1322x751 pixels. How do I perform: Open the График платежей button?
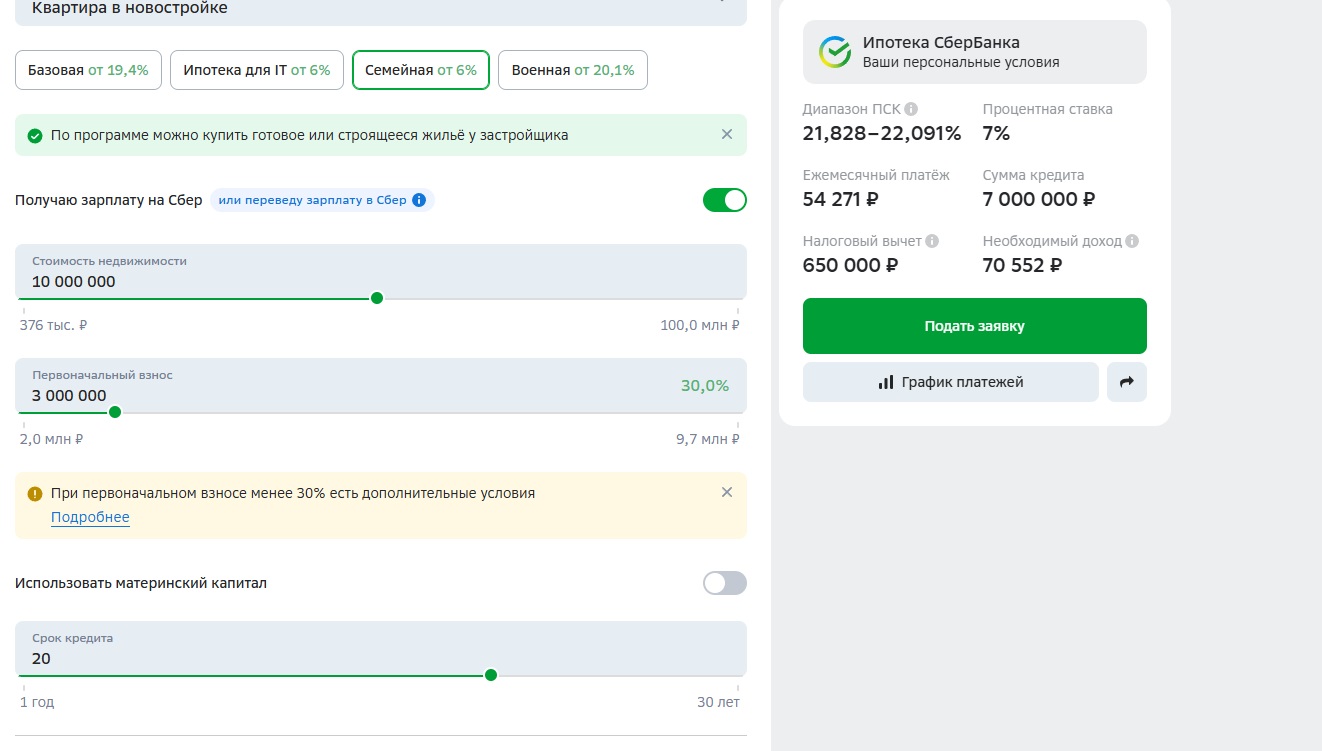pos(951,382)
